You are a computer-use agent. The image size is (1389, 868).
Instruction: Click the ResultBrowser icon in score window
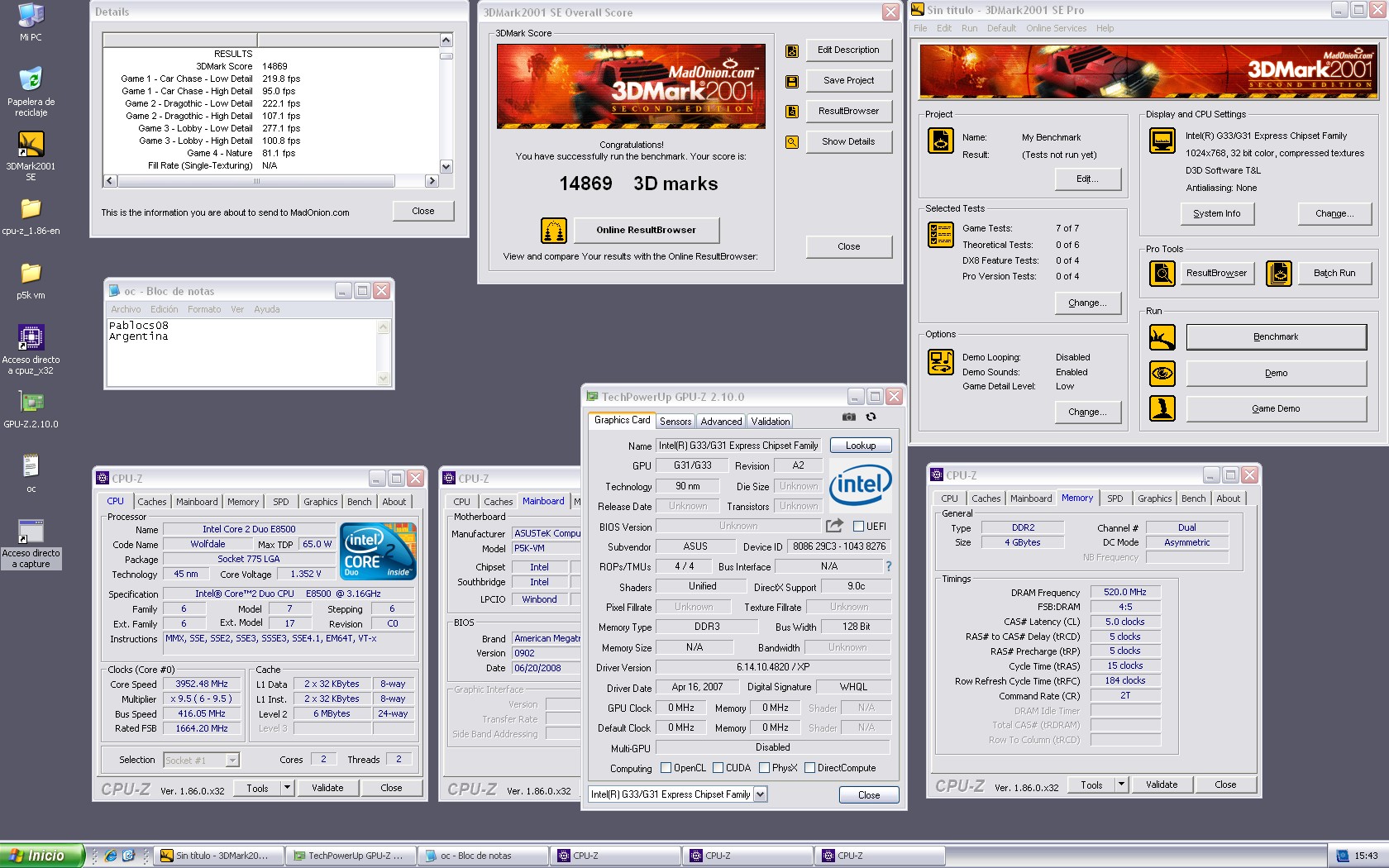[792, 112]
